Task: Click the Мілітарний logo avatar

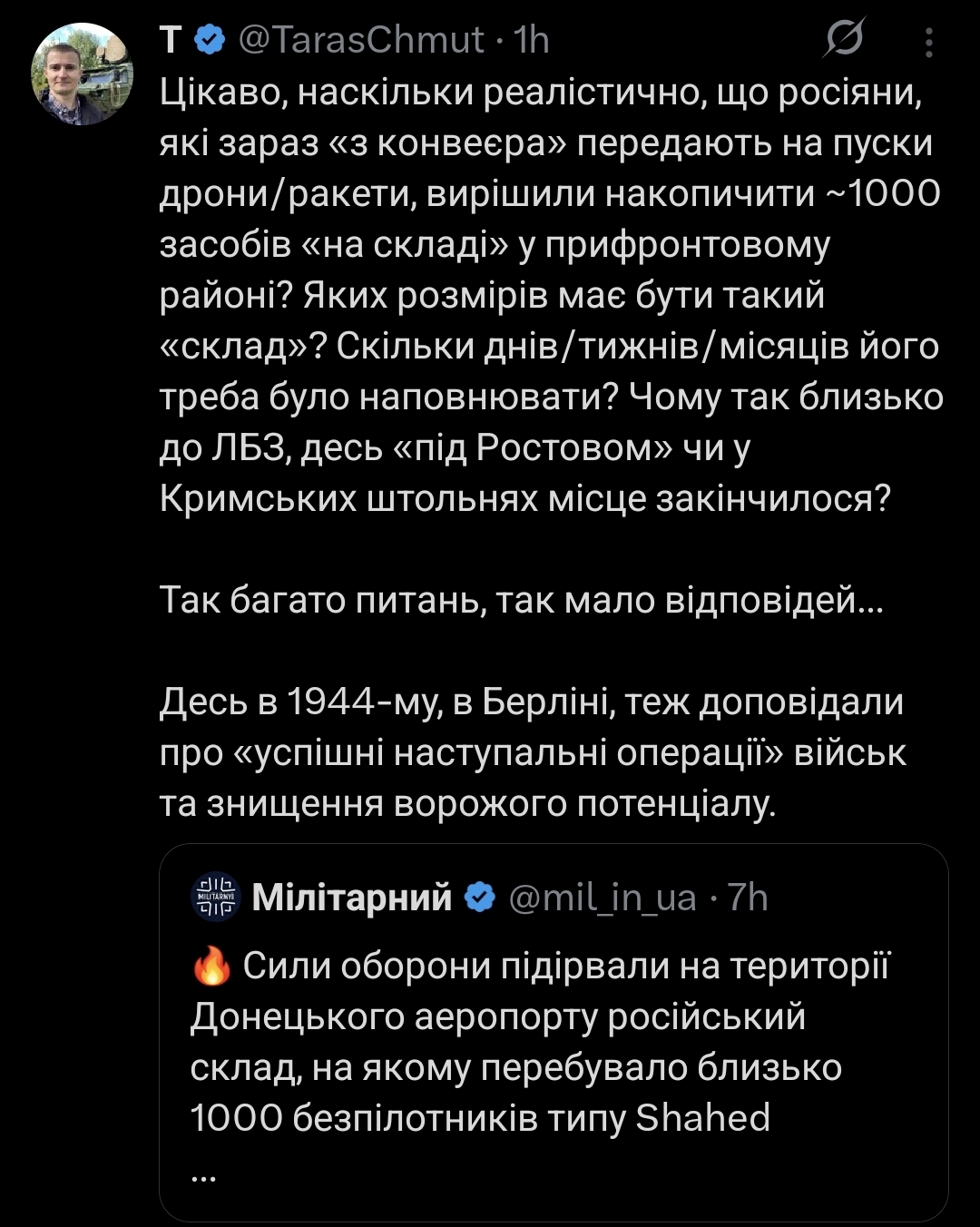Action: tap(216, 897)
